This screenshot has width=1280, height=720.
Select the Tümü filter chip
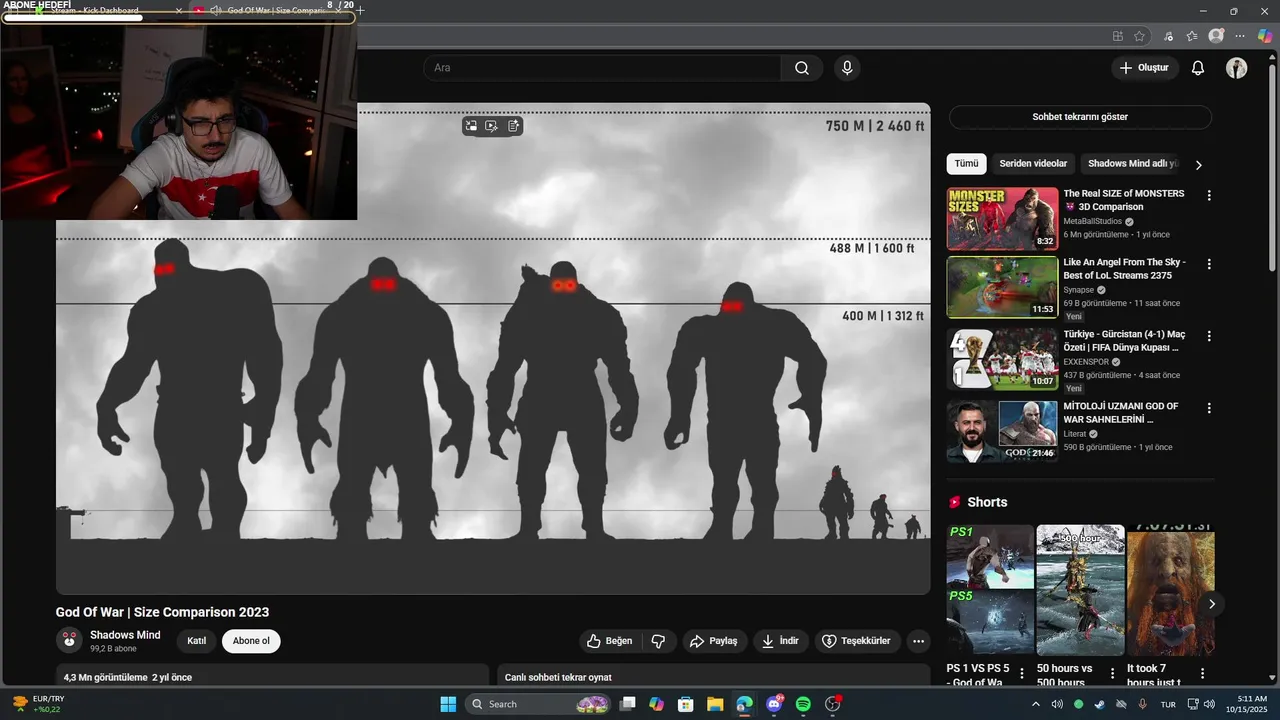click(x=966, y=164)
